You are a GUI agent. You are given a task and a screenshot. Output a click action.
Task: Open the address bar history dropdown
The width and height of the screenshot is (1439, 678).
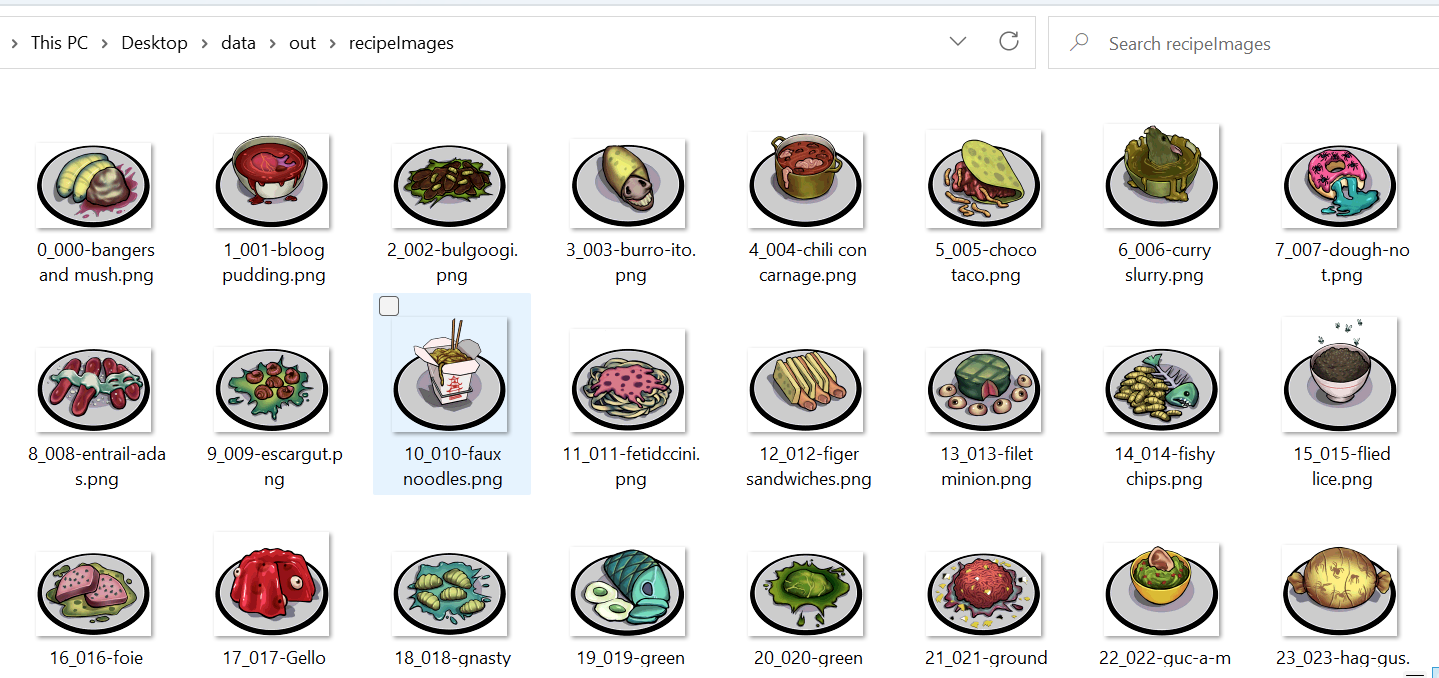pyautogui.click(x=957, y=41)
